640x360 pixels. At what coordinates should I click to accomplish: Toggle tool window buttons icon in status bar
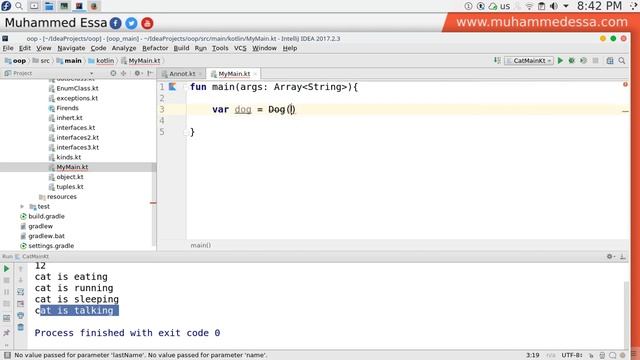coord(7,355)
